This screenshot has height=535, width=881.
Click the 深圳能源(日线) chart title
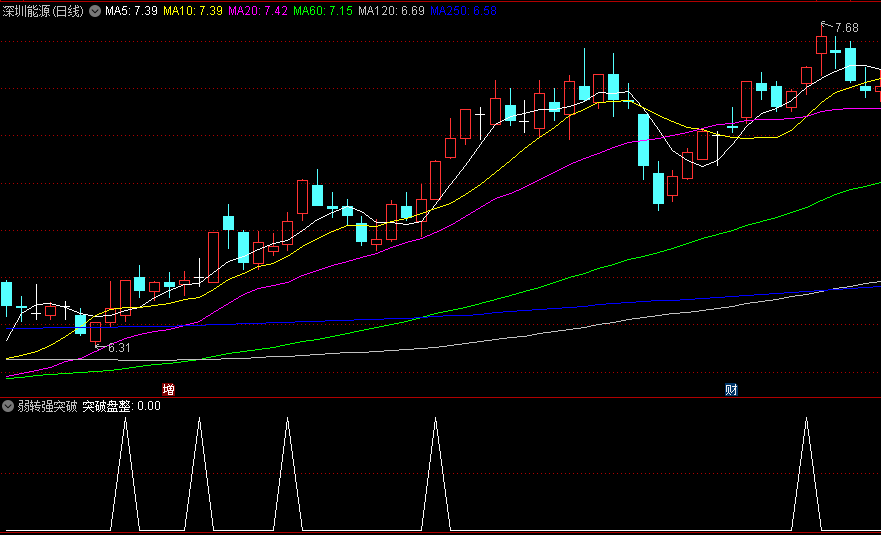point(43,11)
